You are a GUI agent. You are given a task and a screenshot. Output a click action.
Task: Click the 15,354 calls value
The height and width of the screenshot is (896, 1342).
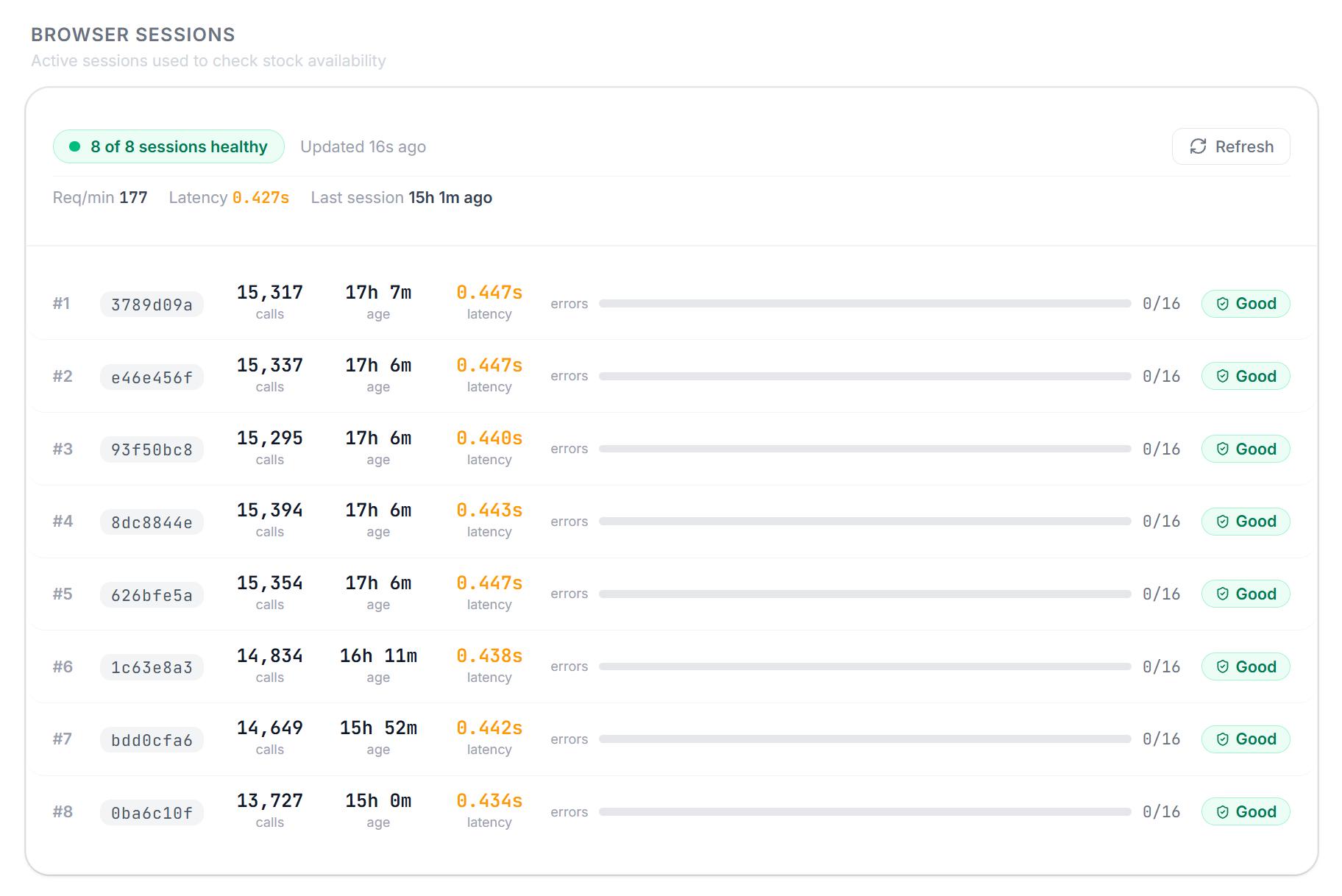(270, 583)
